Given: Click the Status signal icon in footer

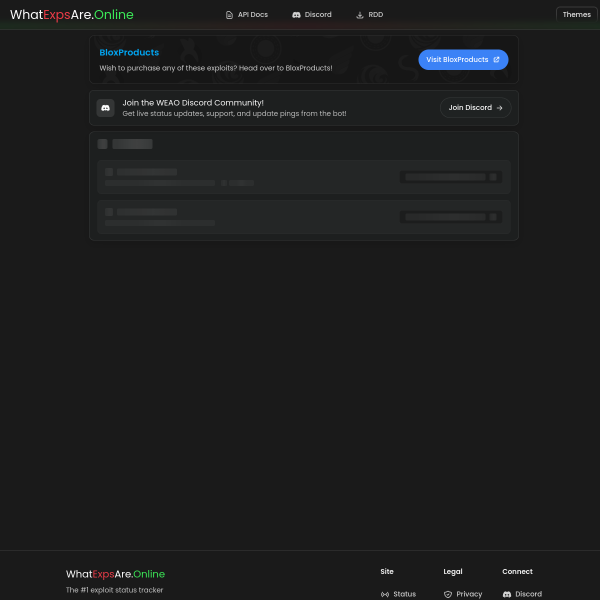Looking at the screenshot, I should 385,594.
